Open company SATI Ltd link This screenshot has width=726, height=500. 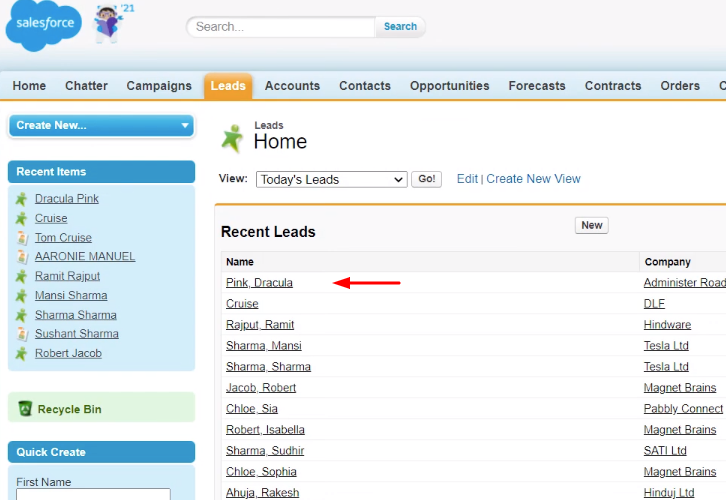(665, 450)
